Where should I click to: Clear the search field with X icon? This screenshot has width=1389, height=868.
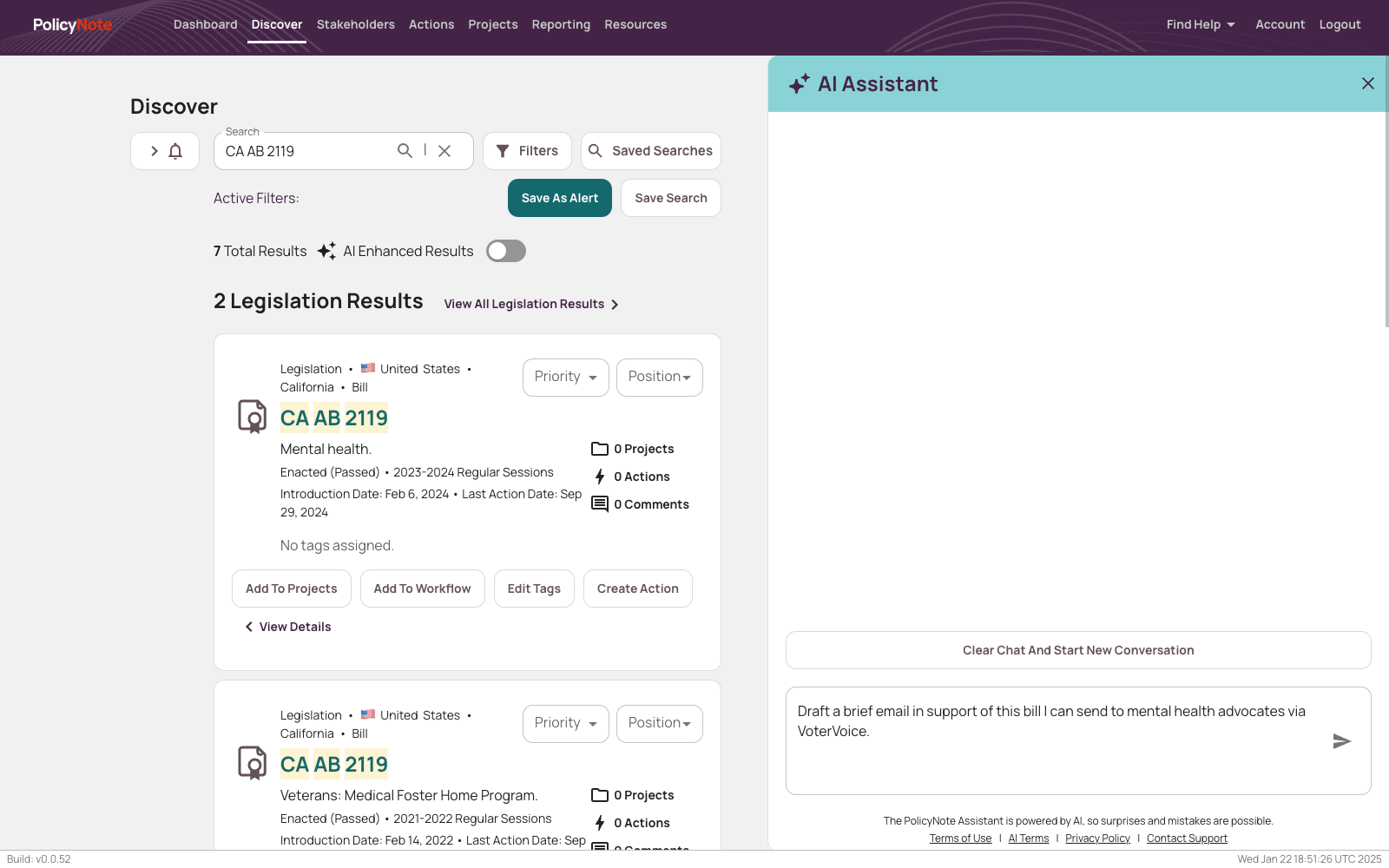coord(444,151)
